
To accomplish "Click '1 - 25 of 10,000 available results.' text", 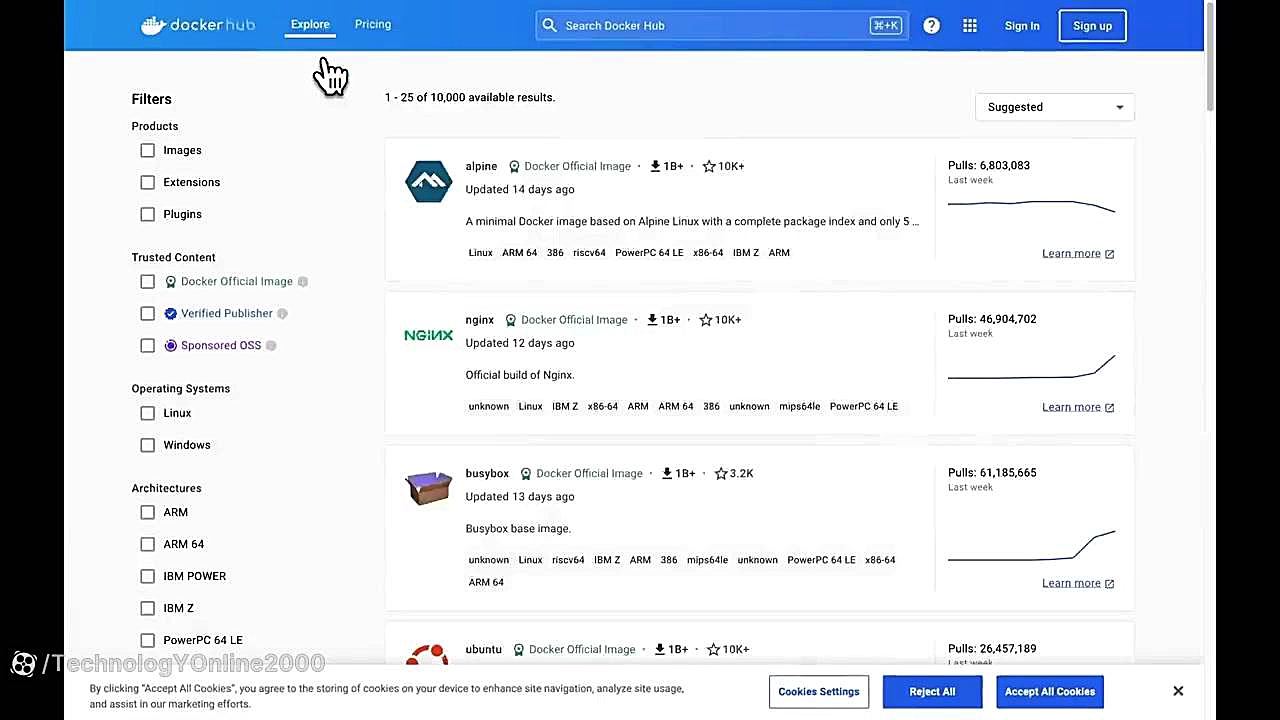I will 470,97.
